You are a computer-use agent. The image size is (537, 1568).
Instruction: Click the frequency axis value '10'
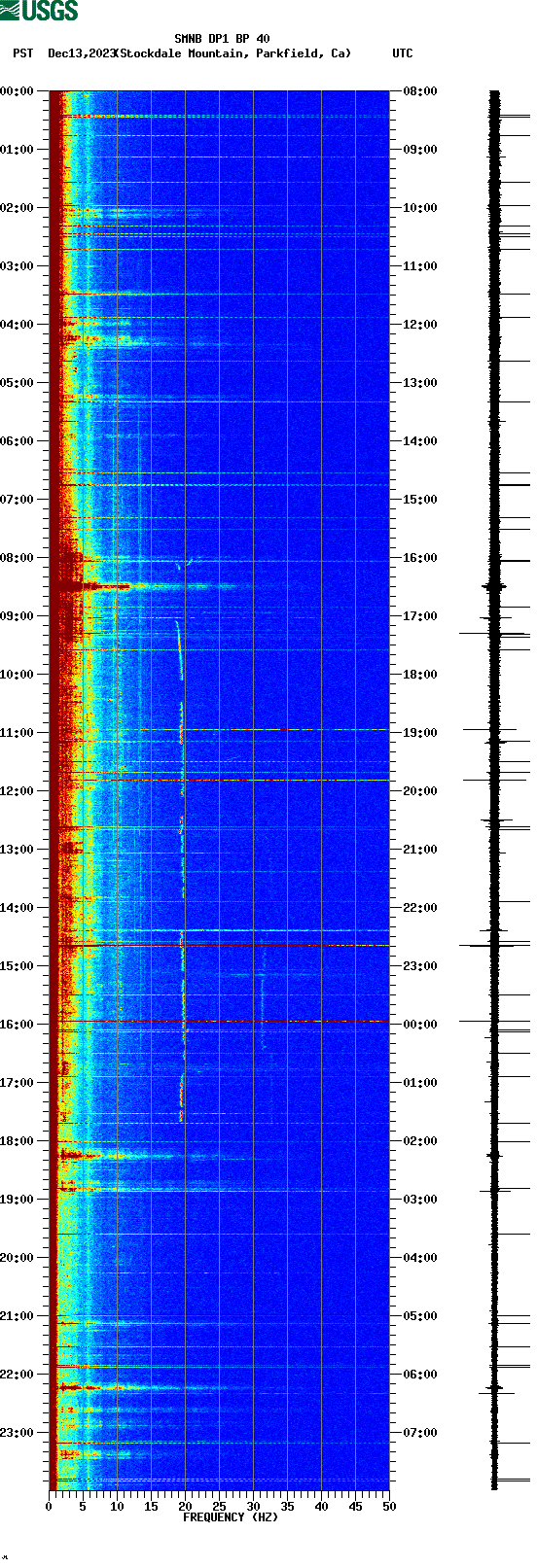click(117, 1507)
